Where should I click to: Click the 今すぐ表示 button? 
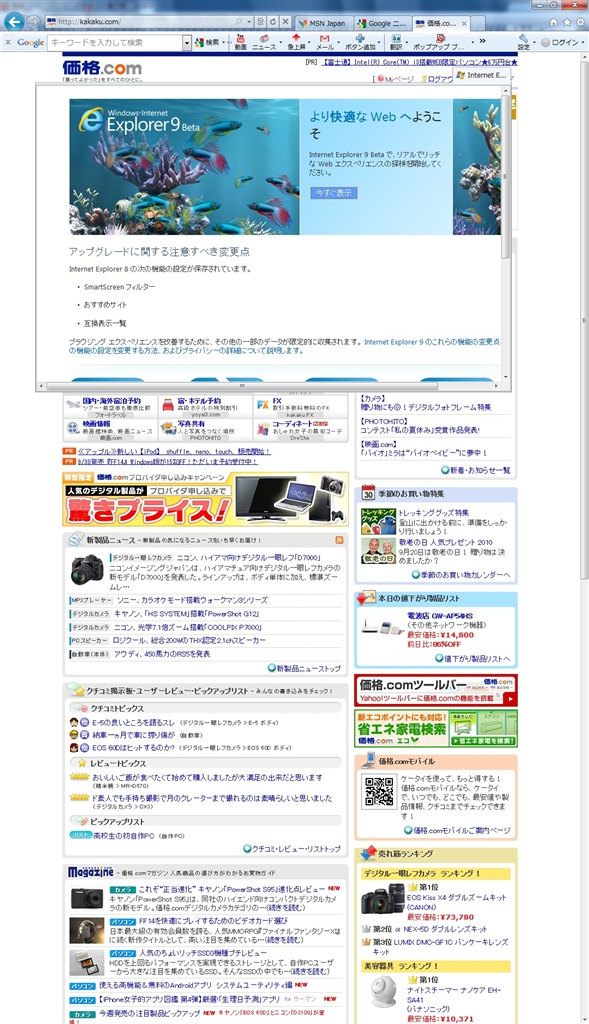tap(334, 193)
